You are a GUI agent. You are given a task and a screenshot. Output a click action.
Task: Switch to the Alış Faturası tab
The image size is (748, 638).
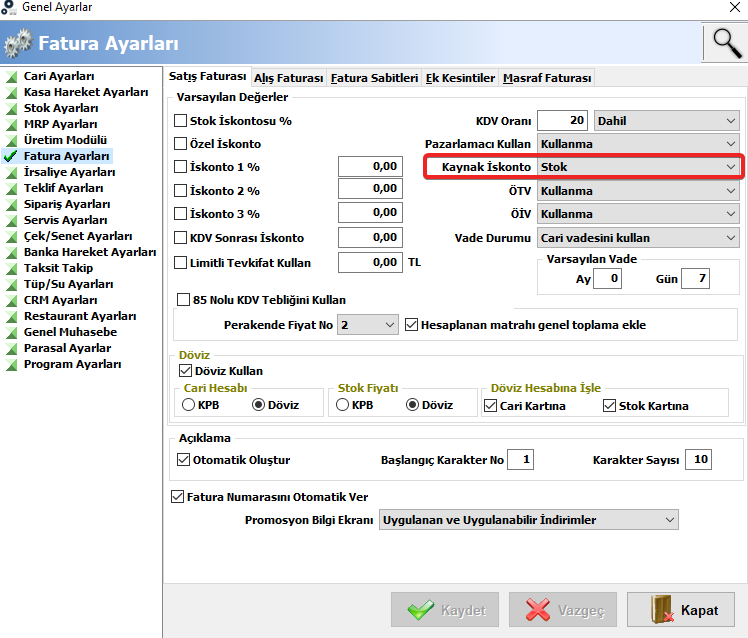tap(289, 78)
